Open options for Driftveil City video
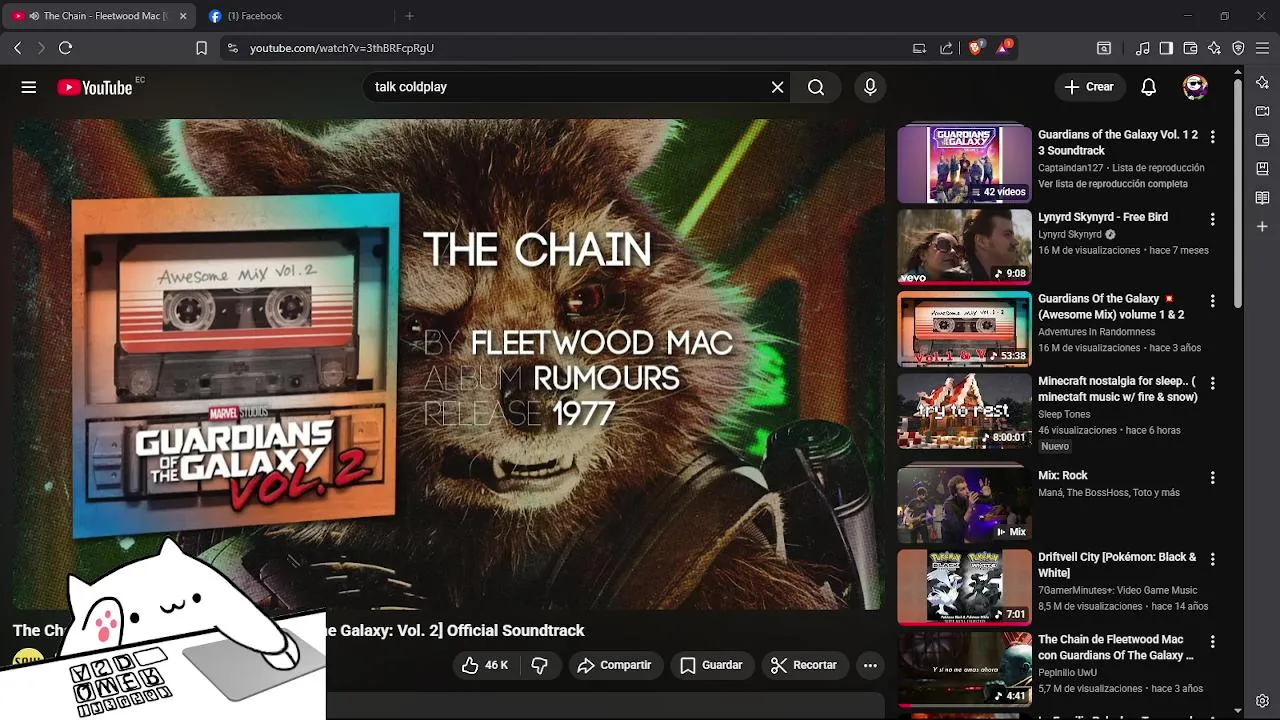The image size is (1280, 720). 1213,558
